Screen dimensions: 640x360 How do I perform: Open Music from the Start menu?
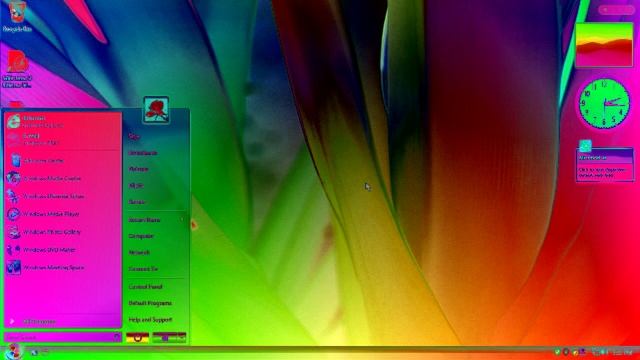tap(136, 186)
